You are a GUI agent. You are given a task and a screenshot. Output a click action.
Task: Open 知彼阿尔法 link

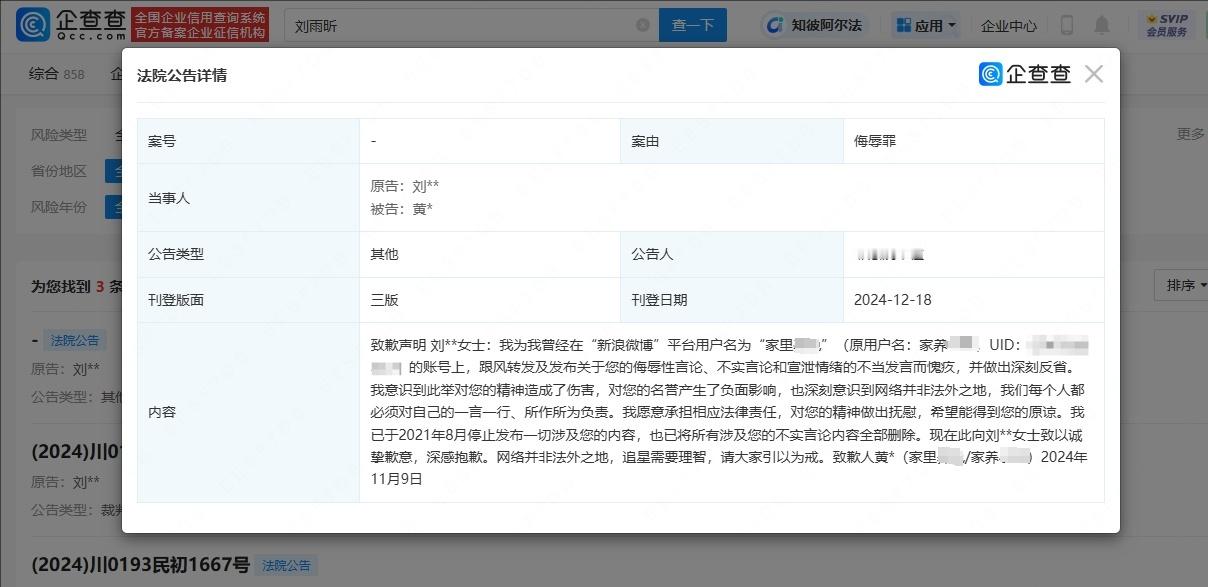tap(814, 25)
